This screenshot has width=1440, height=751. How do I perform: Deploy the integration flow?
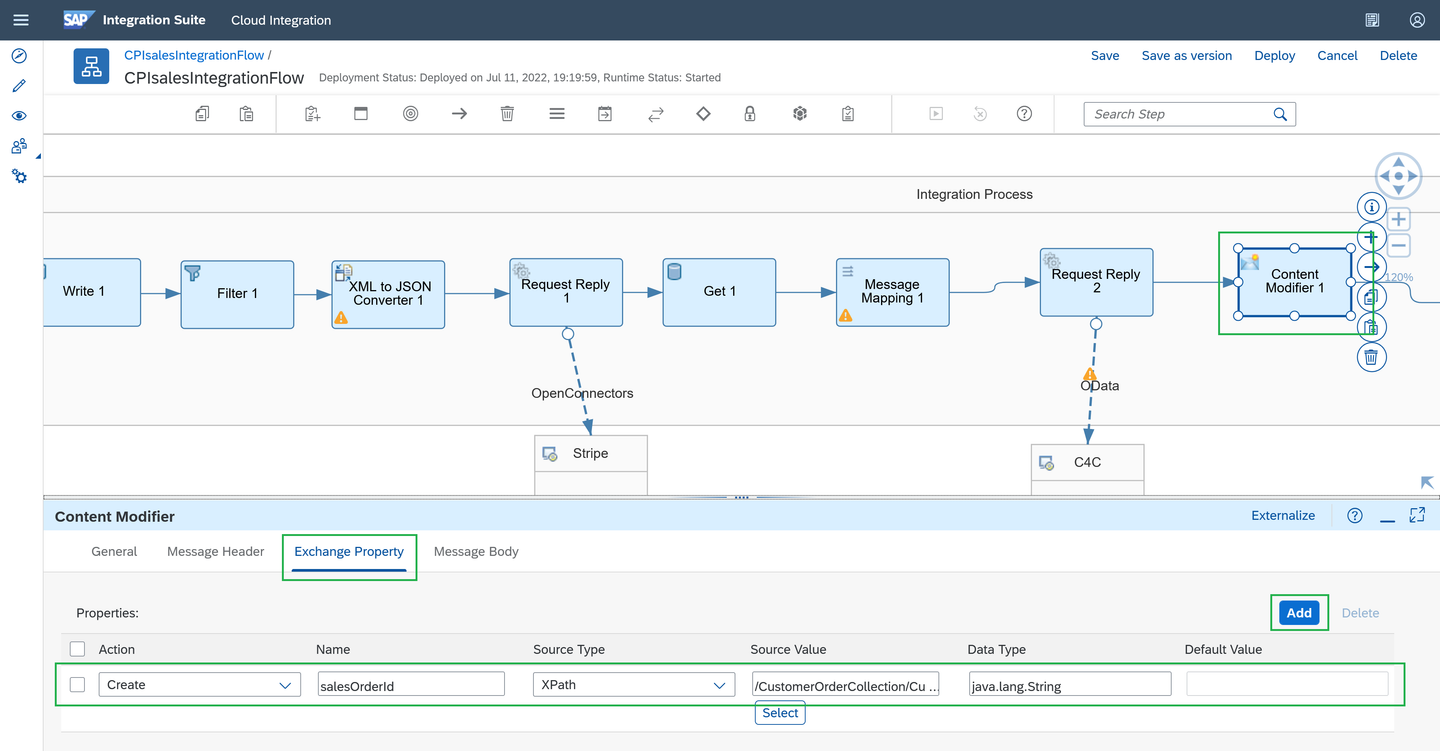click(x=1275, y=56)
